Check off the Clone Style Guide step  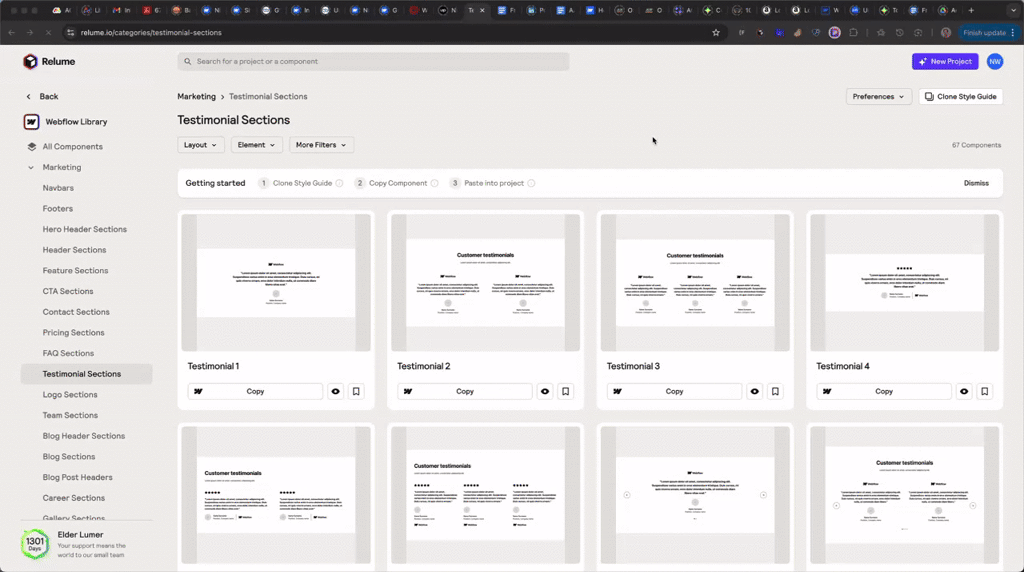click(x=339, y=183)
